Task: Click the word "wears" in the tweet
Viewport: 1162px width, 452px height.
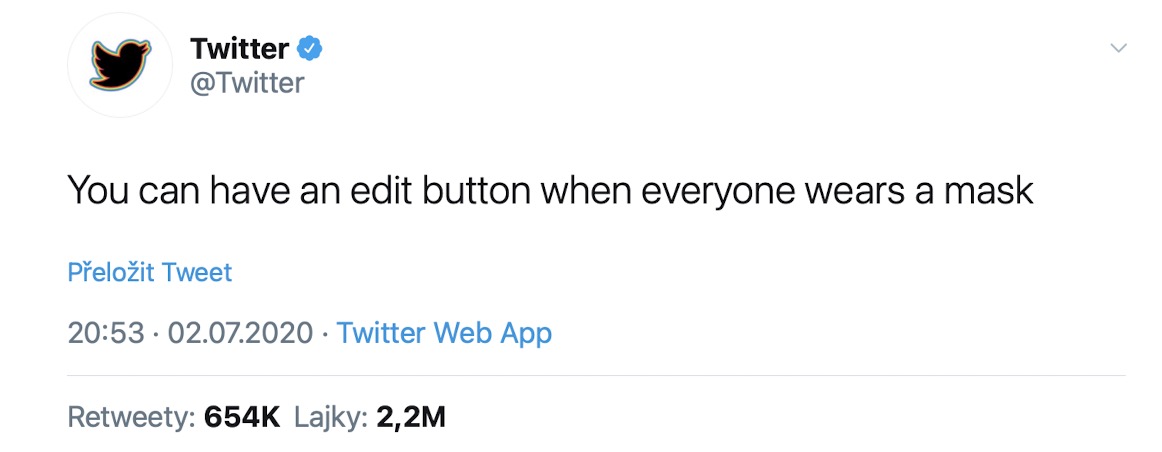Action: tap(858, 190)
